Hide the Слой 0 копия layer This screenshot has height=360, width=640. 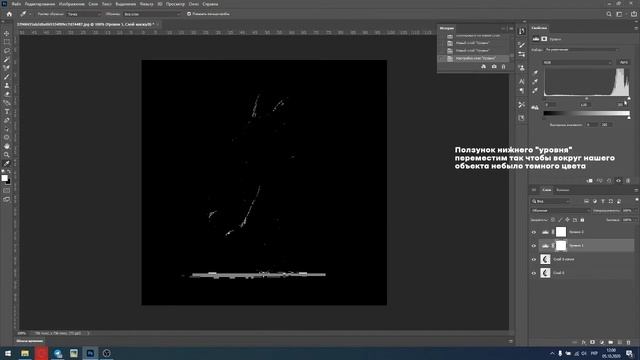(x=533, y=259)
